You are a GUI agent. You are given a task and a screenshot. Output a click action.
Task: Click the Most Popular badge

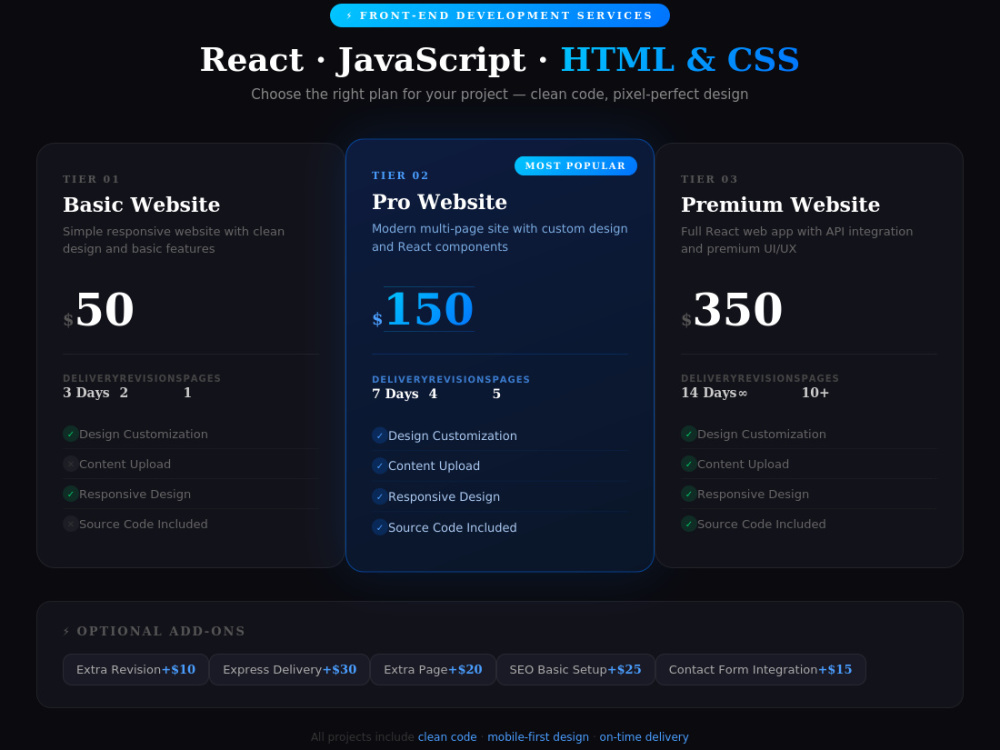(x=575, y=166)
